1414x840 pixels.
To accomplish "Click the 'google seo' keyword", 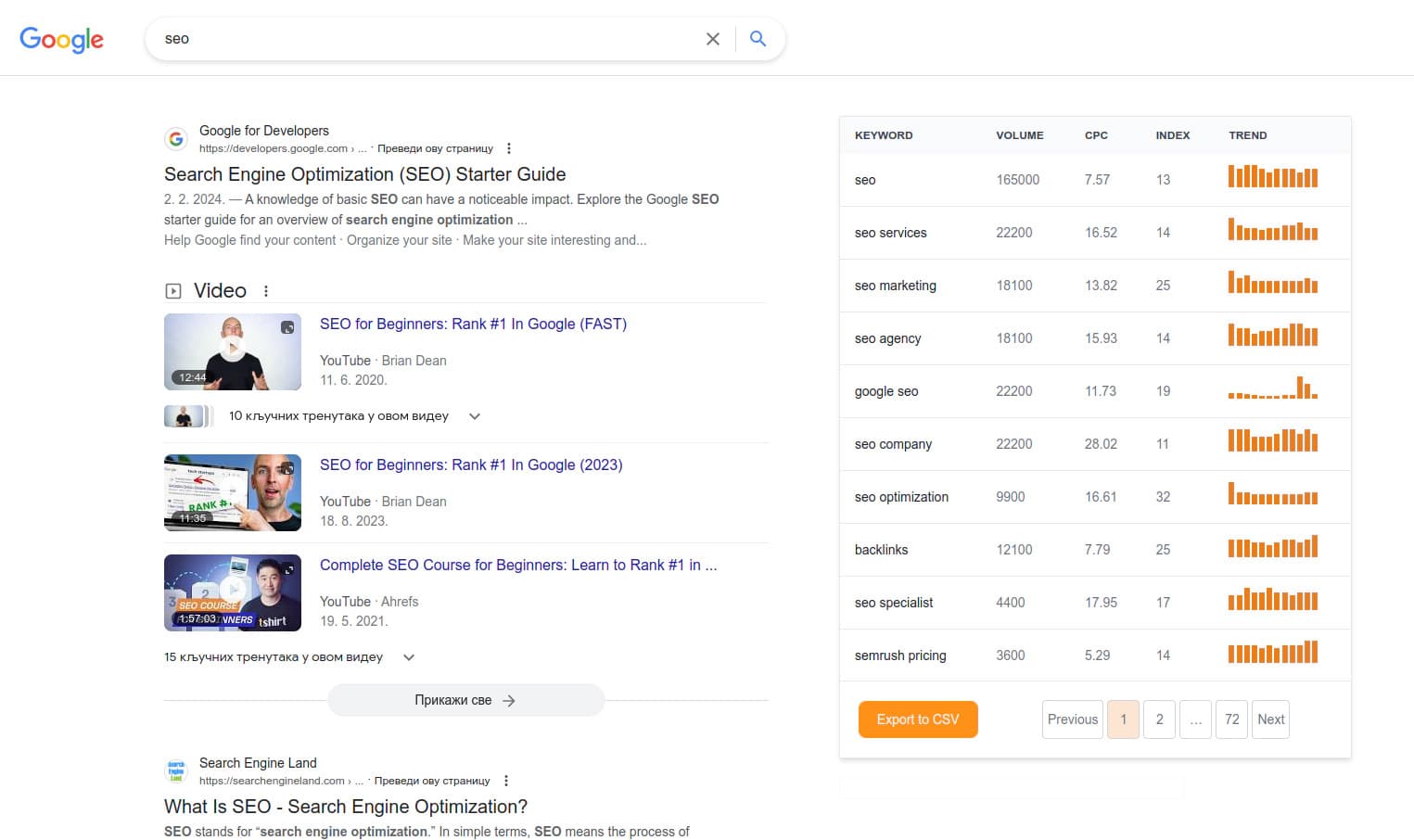I will point(886,391).
